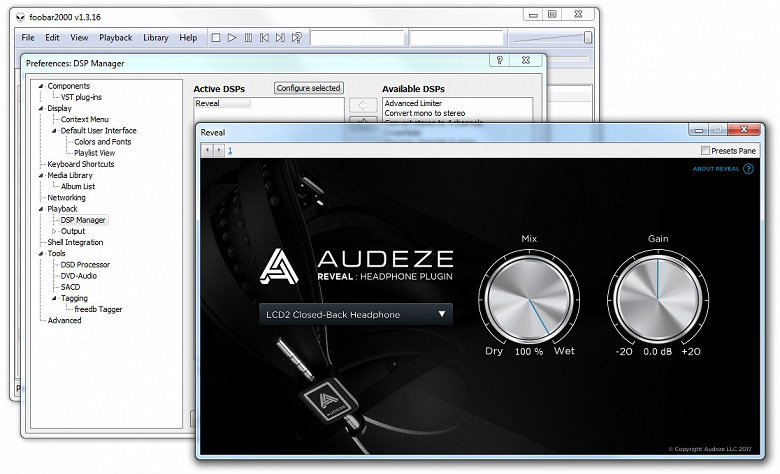Screen dimensions: 780x474
Task: Collapse the Tools tree node
Action: (41, 254)
